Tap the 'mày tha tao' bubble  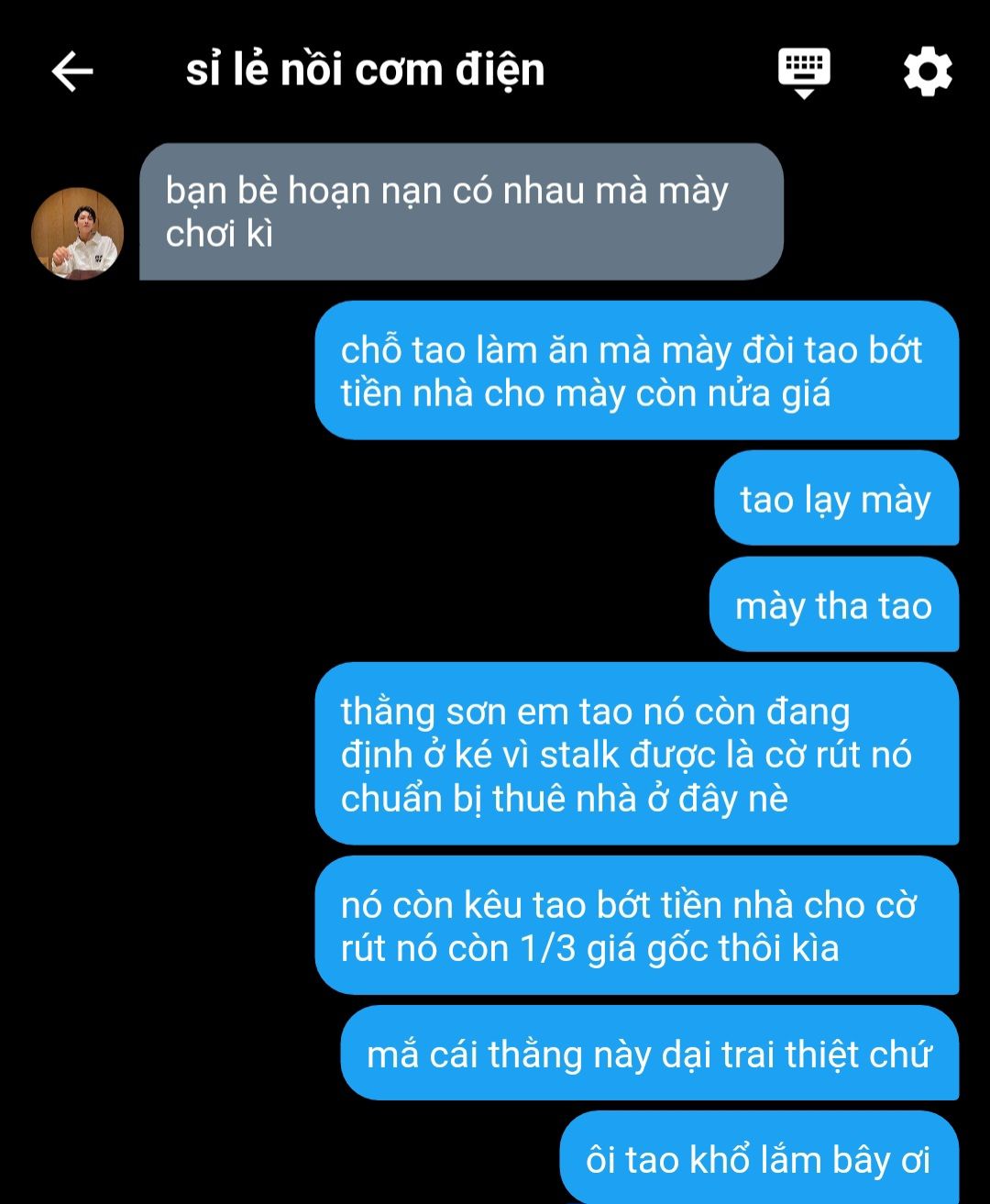[x=833, y=605]
